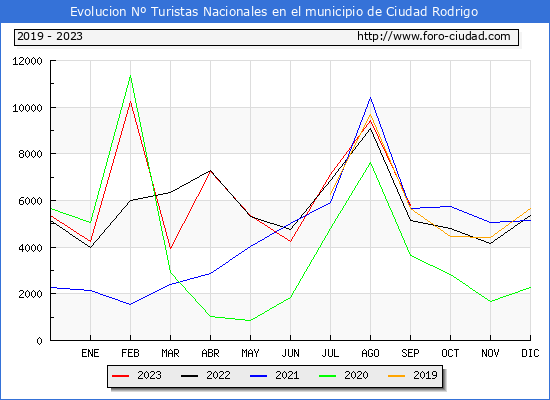Click the black 2022 low point at ENE

tap(90, 247)
